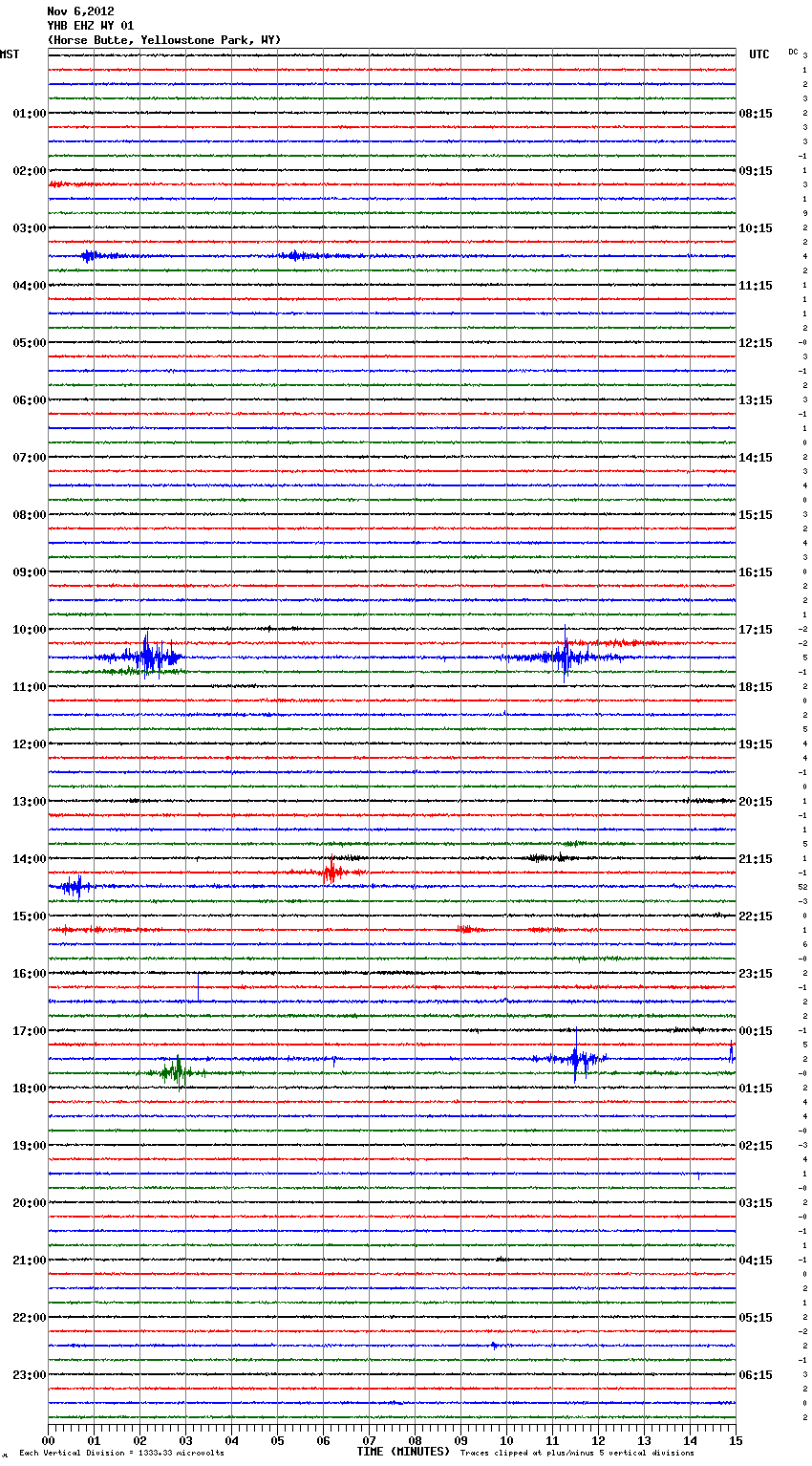The width and height of the screenshot is (812, 1466).
Task: Pick the 13:15 UTC time label
Action: (x=756, y=400)
